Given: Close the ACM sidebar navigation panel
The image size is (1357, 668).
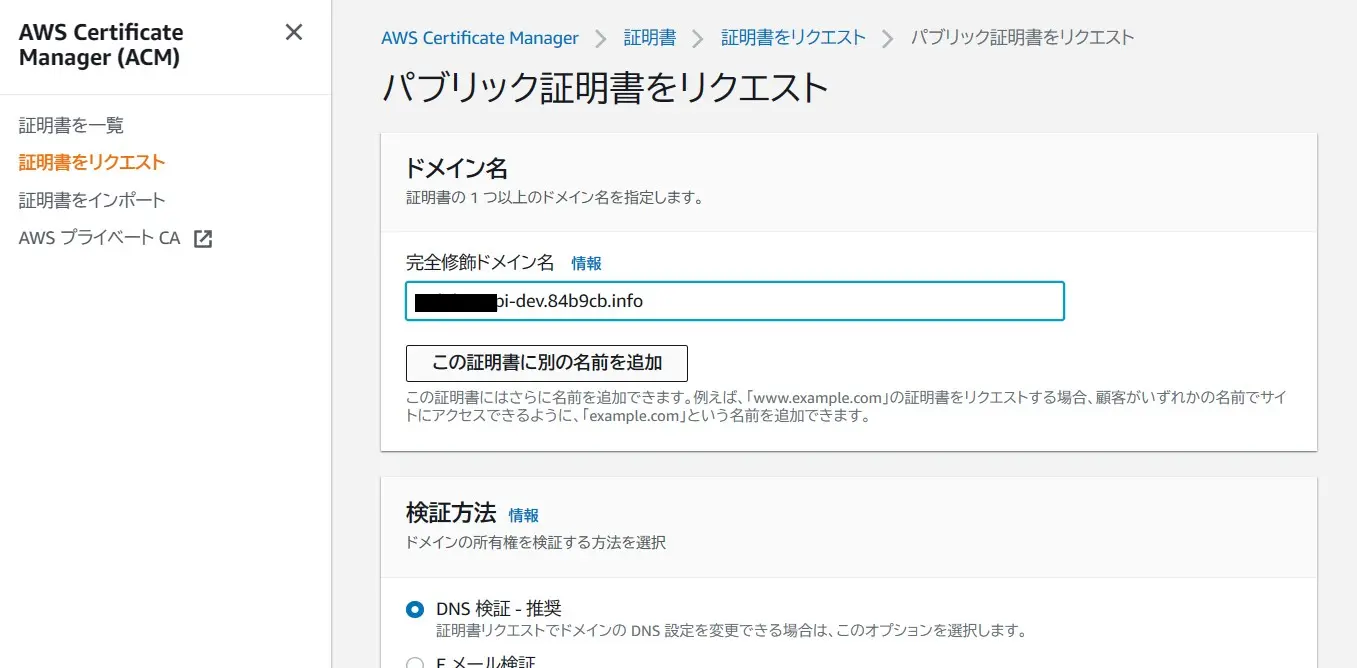Looking at the screenshot, I should pos(293,32).
